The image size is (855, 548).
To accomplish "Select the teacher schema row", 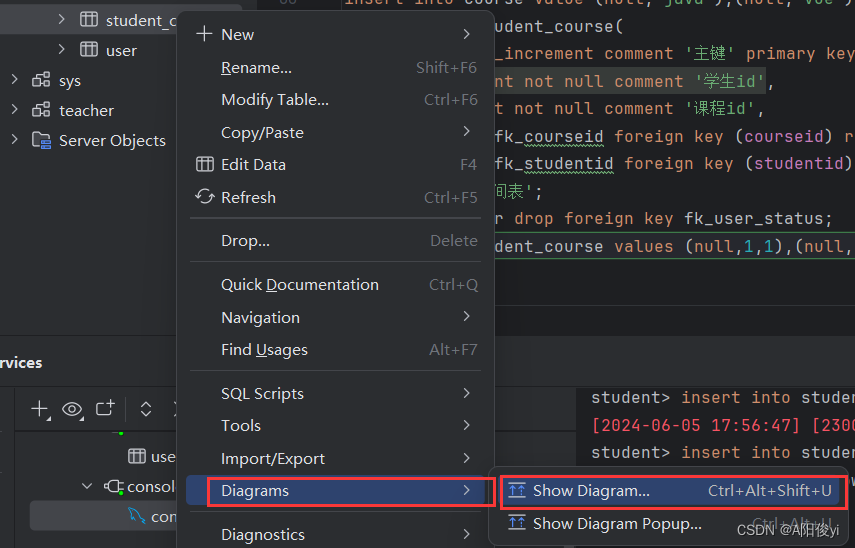I will (x=90, y=111).
